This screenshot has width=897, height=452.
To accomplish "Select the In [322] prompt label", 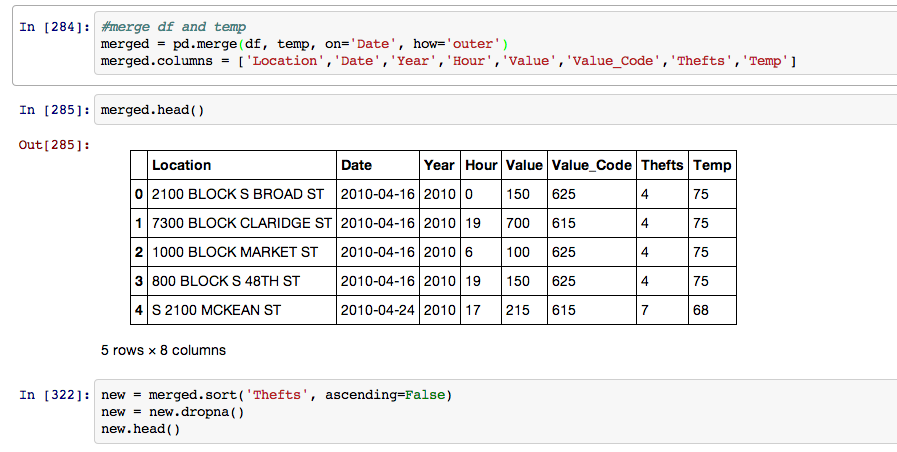I will [x=54, y=395].
